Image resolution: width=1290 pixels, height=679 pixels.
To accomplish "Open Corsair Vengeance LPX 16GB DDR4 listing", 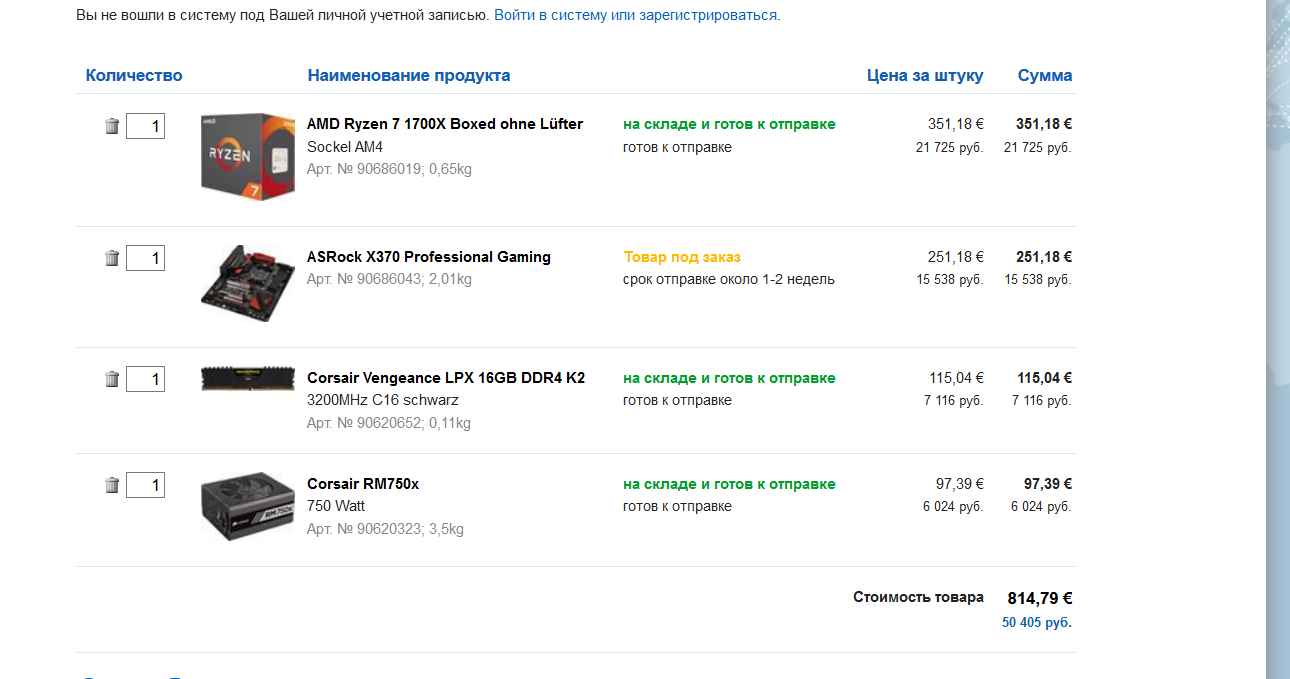I will pos(445,378).
